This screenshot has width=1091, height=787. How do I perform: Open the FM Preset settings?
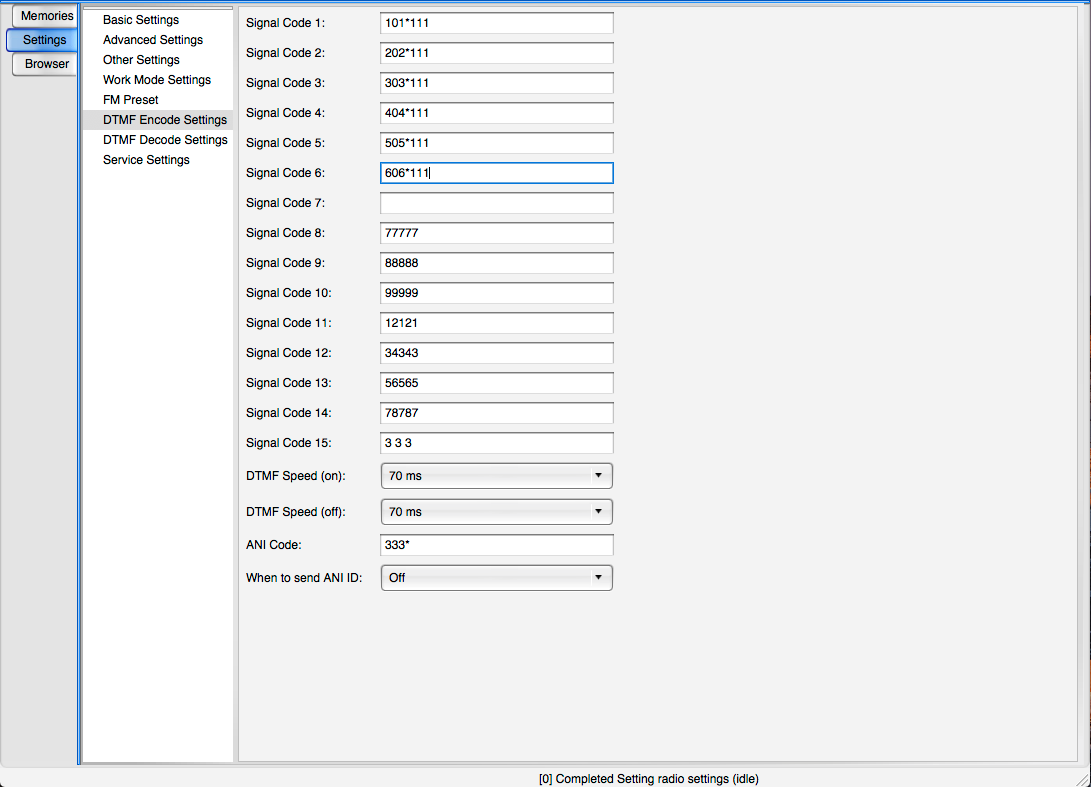(131, 100)
